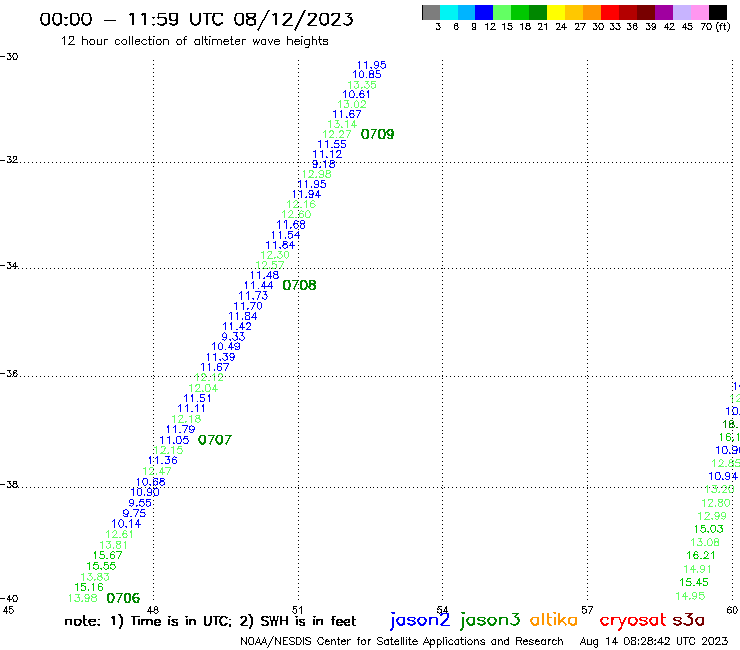Click the purple 42 ft legend swatch
The height and width of the screenshot is (650, 740).
click(664, 12)
